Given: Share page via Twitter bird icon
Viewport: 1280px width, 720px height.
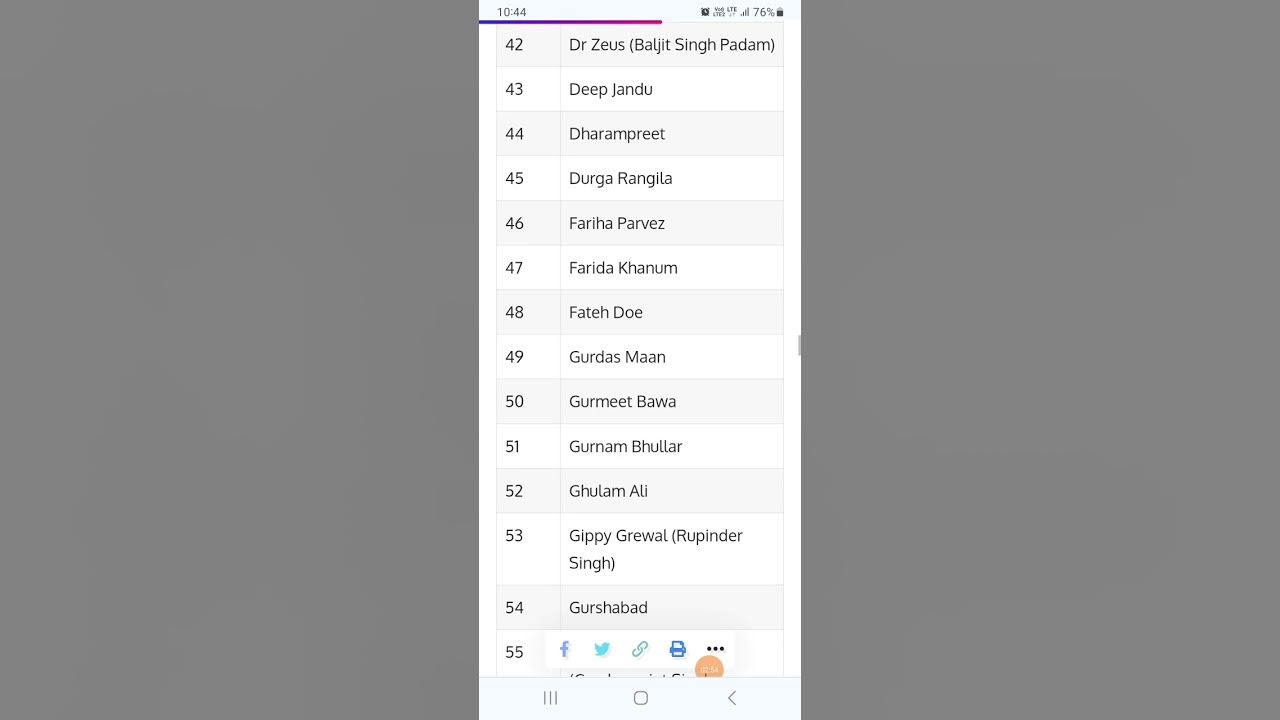Looking at the screenshot, I should click(x=602, y=649).
